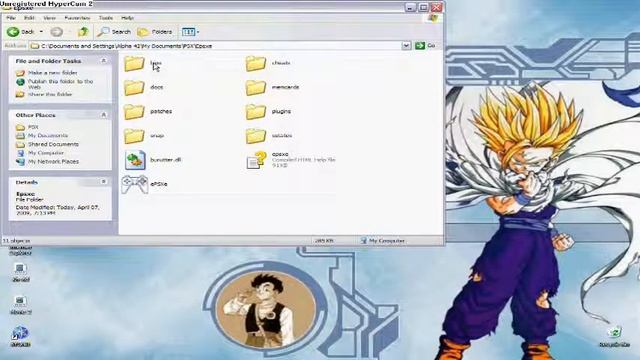Open the Search toolbar button
Image resolution: width=640 pixels, height=360 pixels.
coord(114,31)
